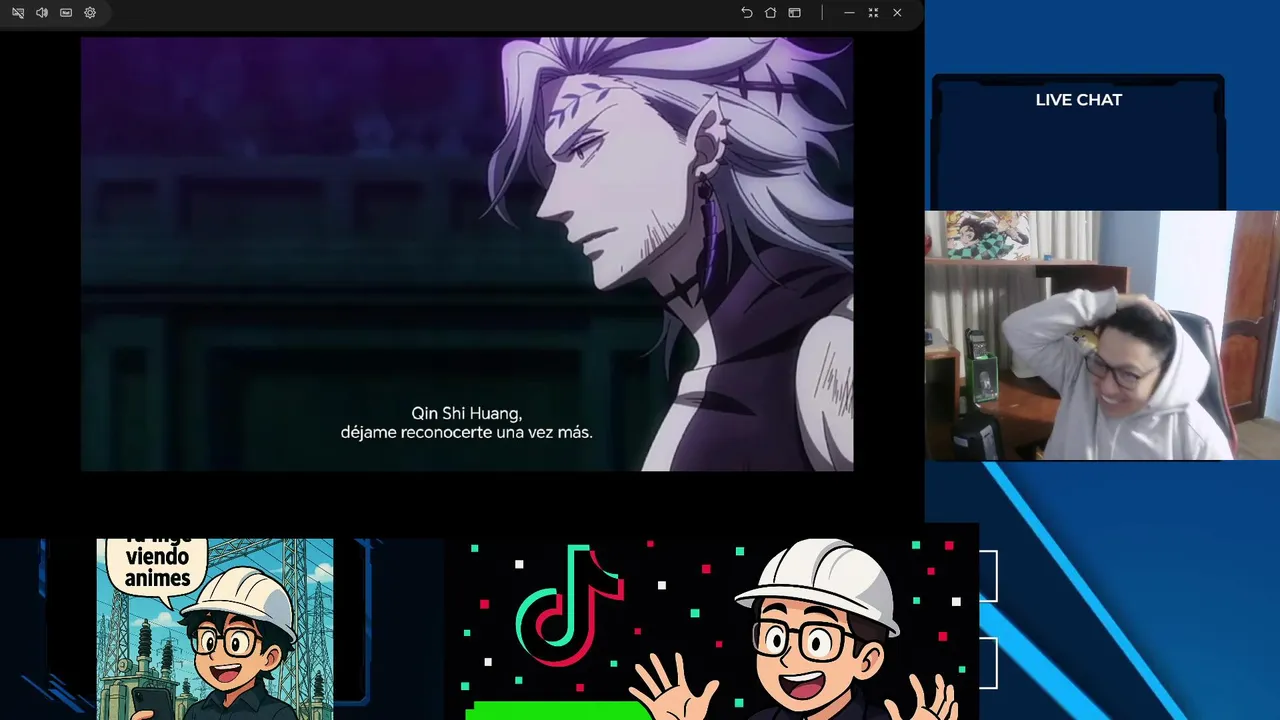Close the player window
This screenshot has width=1280, height=720.
897,13
